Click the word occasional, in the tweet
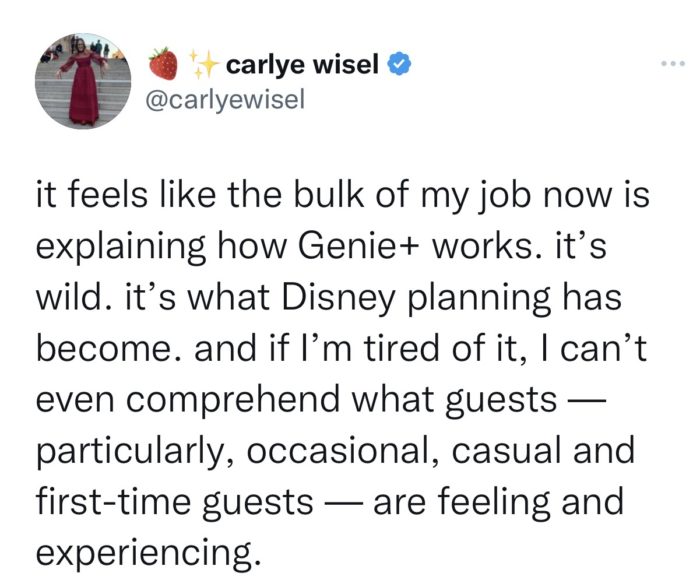700x587 pixels. point(343,451)
